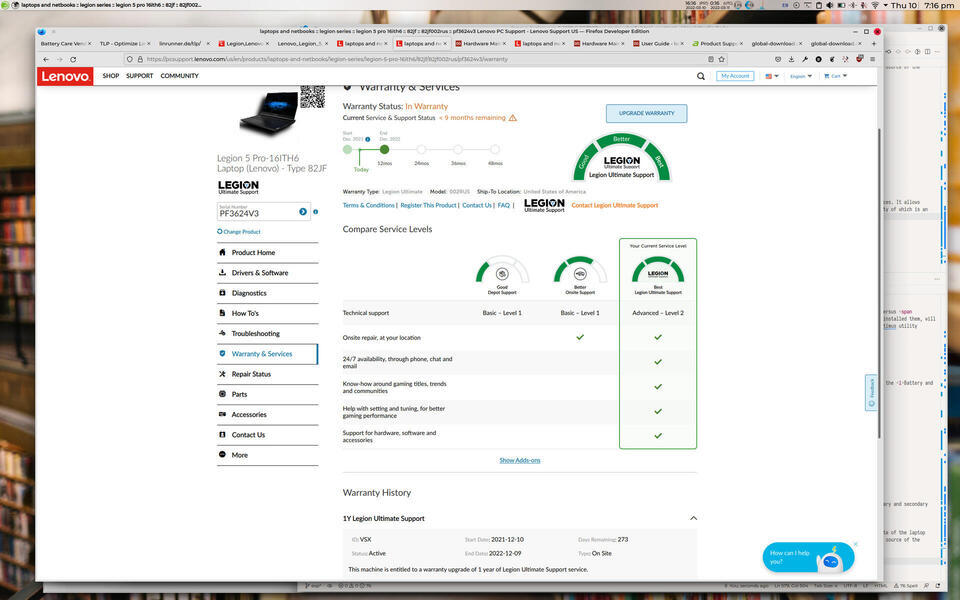This screenshot has height=600, width=960.
Task: Open a new browser tab
Action: pos(874,43)
